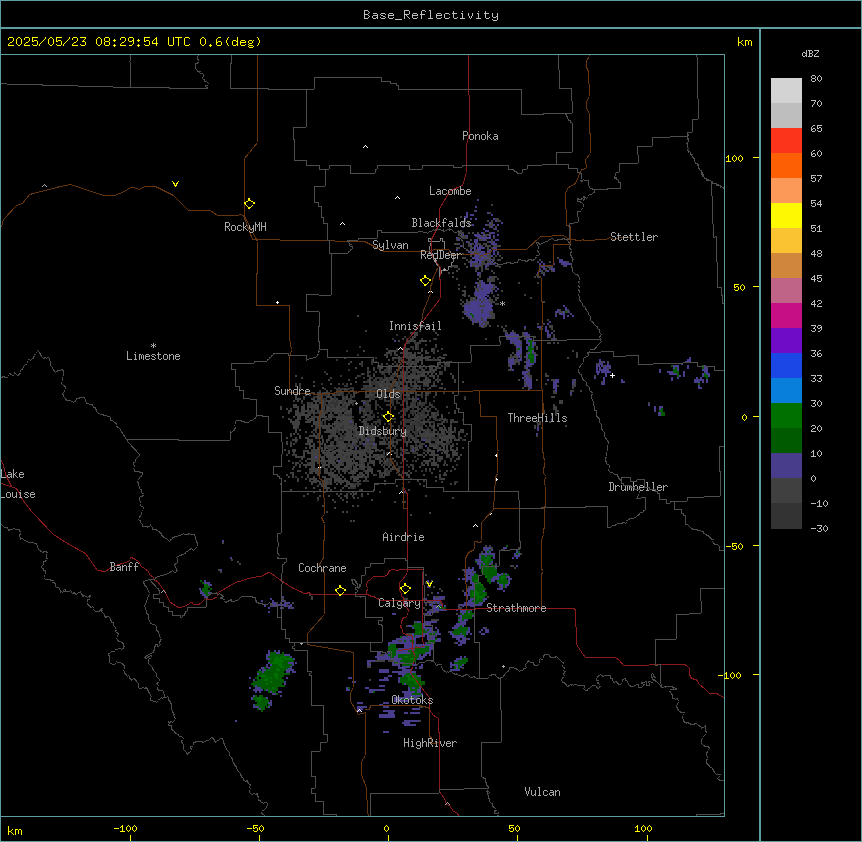Click the Olds label
This screenshot has height=842, width=862.
click(x=388, y=394)
